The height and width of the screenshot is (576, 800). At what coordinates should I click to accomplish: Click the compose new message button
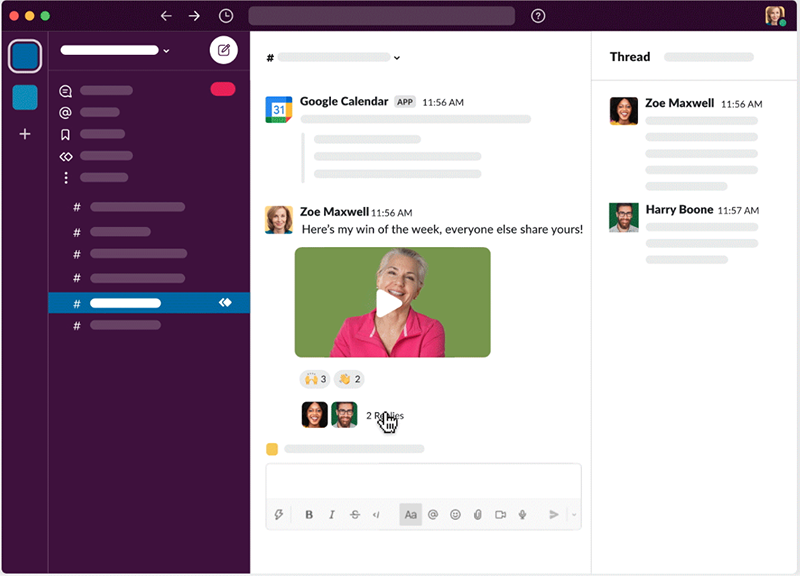tap(223, 50)
